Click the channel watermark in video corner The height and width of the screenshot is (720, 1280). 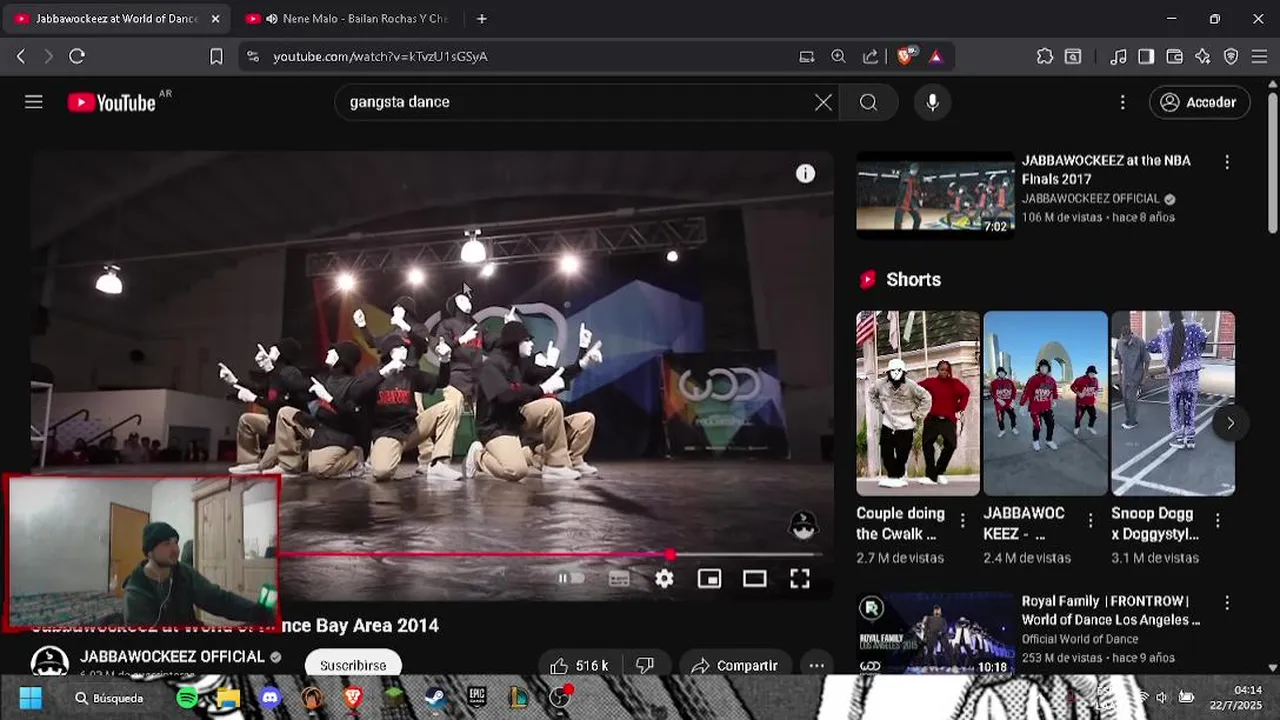coord(804,526)
